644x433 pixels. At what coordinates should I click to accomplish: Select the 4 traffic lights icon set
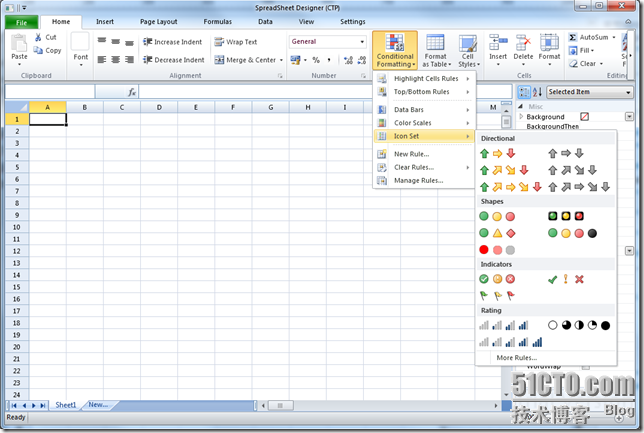tap(573, 233)
